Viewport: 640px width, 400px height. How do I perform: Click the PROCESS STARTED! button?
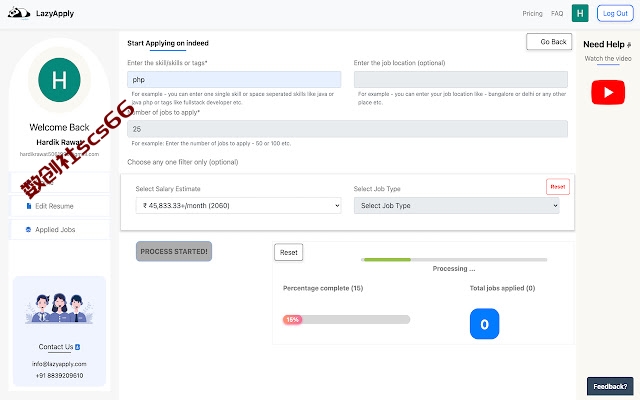click(174, 251)
